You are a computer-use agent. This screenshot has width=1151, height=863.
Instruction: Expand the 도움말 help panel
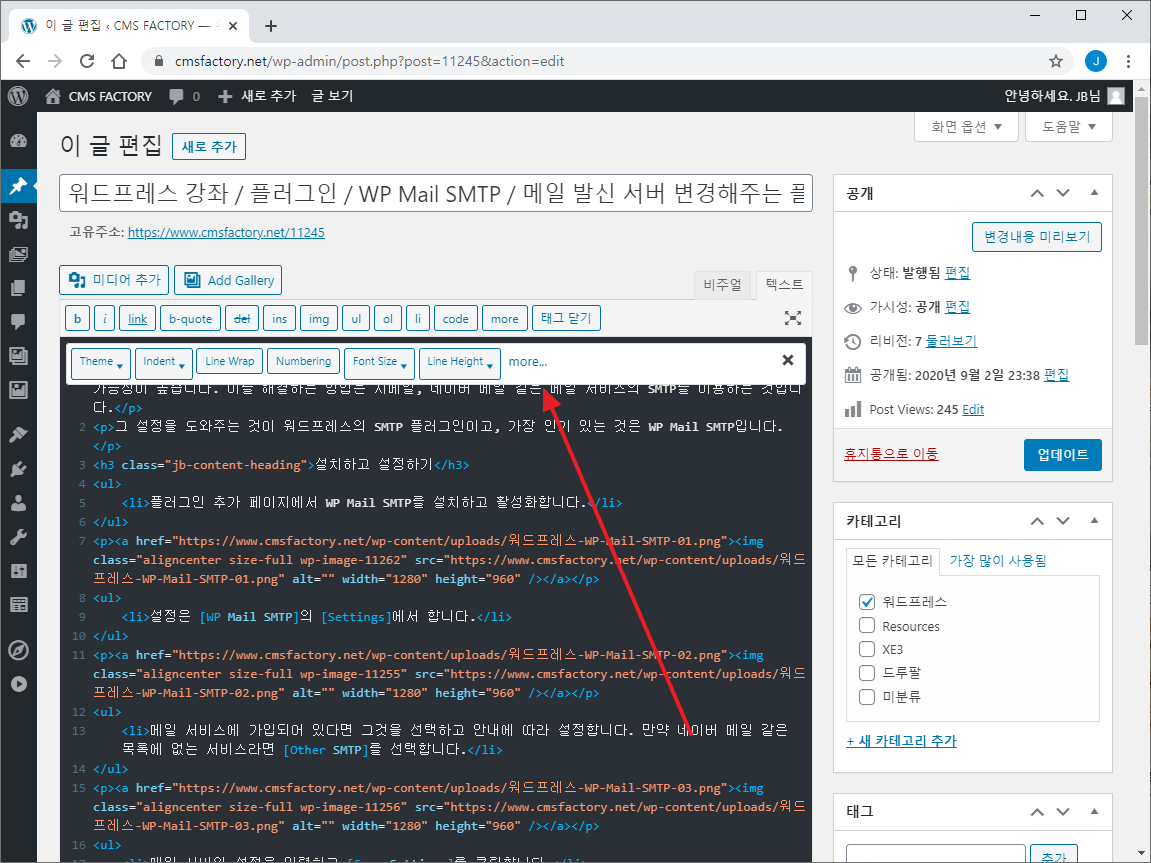point(1069,126)
